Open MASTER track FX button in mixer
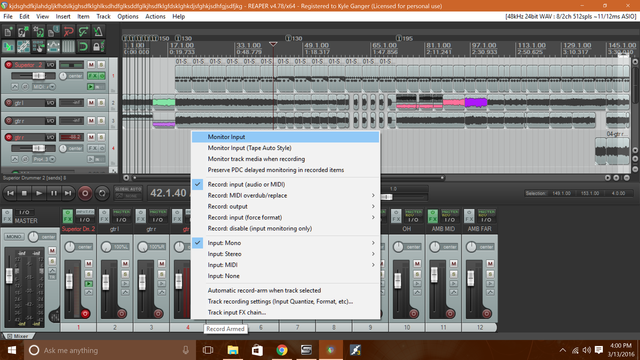Viewport: 640px width, 360px height. click(7, 216)
